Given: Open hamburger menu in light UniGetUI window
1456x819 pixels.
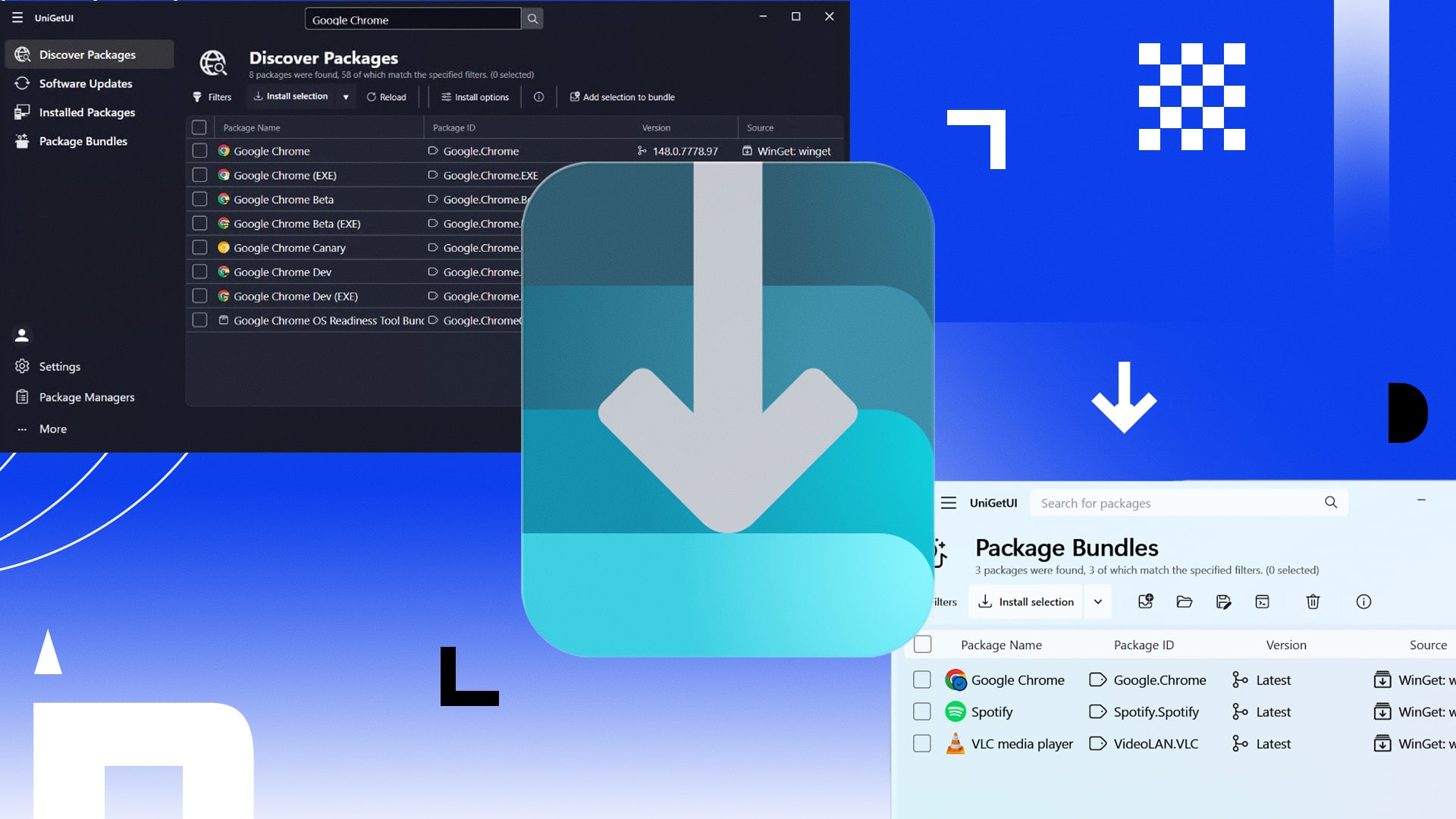Looking at the screenshot, I should click(949, 503).
